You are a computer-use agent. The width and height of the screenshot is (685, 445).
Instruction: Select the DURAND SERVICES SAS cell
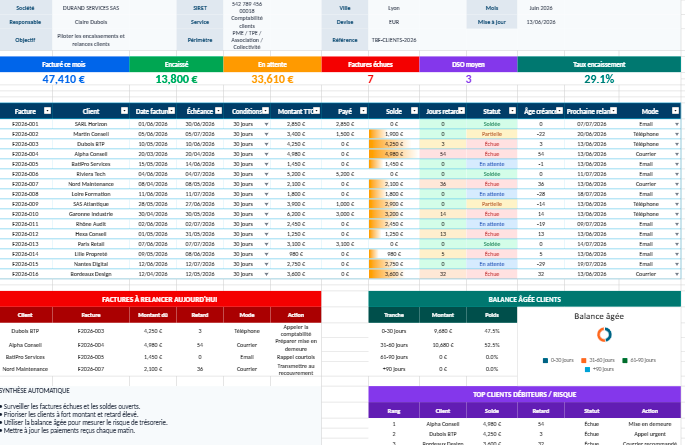(x=91, y=8)
